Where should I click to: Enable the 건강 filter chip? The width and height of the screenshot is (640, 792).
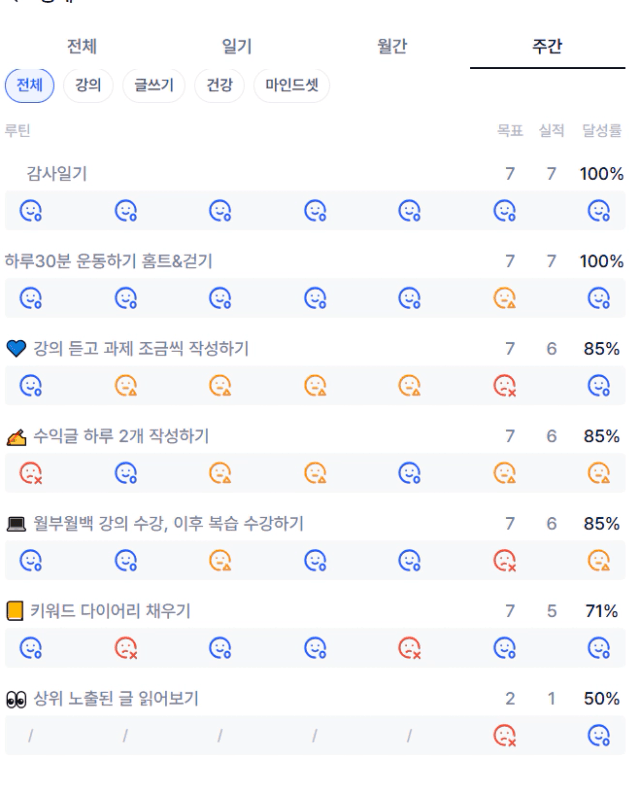click(218, 85)
